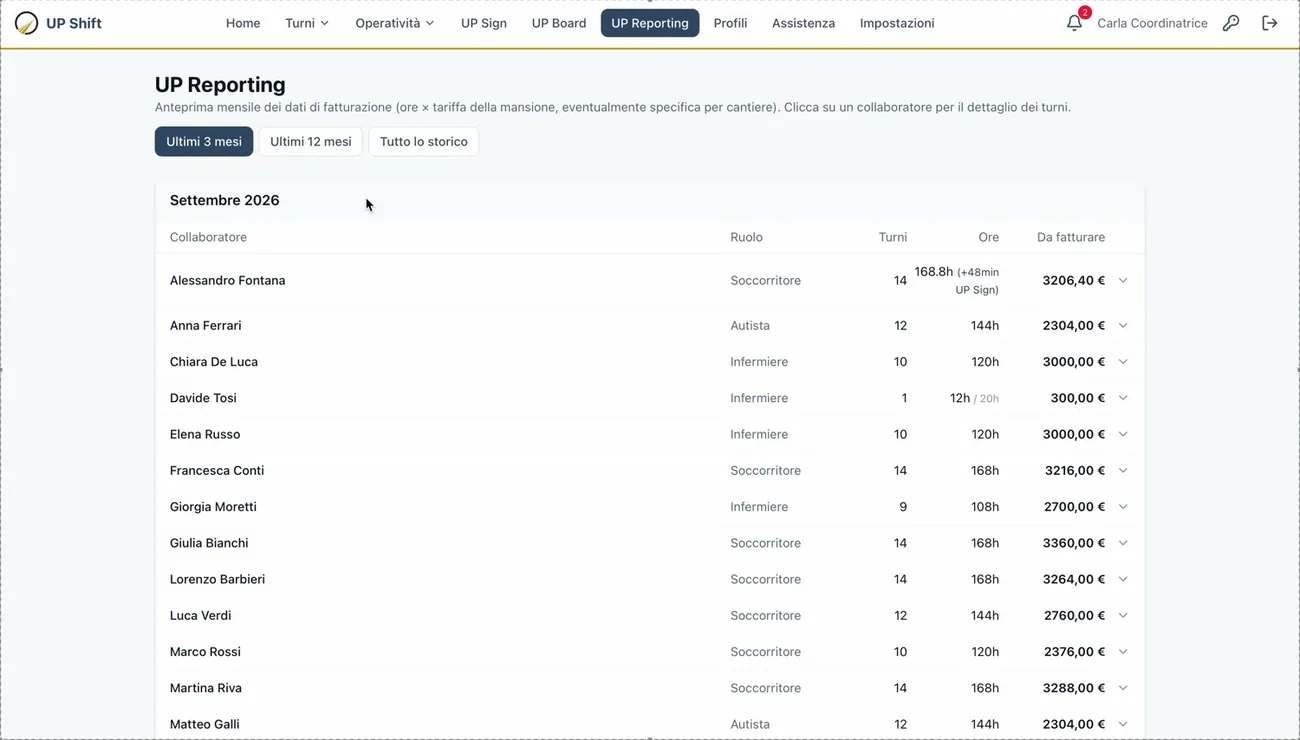Click Lorenzo Barbieri's 3264,00 € amount
Image resolution: width=1300 pixels, height=740 pixels.
1075,579
